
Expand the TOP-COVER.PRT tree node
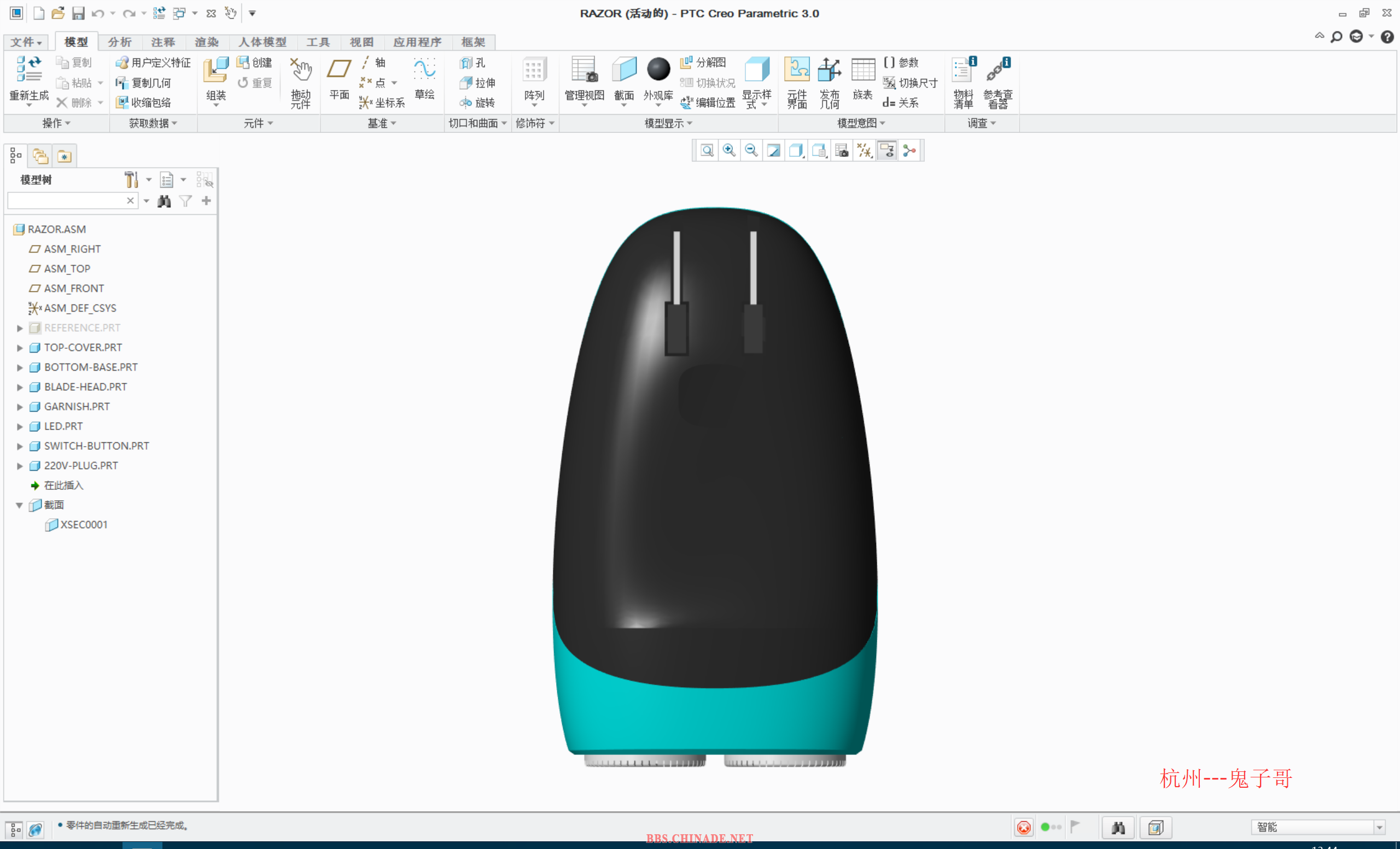20,348
